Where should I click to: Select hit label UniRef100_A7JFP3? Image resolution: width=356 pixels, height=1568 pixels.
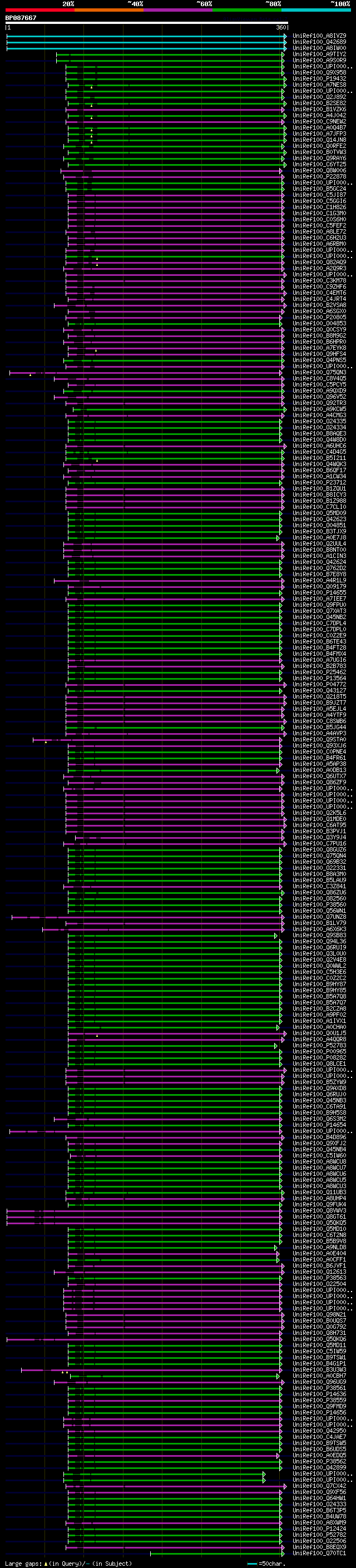click(319, 134)
